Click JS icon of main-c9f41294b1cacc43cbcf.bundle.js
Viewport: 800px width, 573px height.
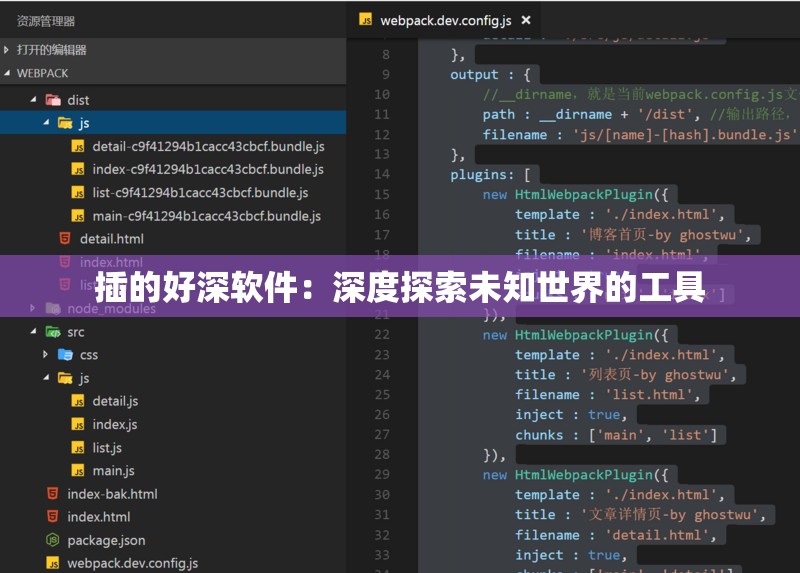point(78,216)
